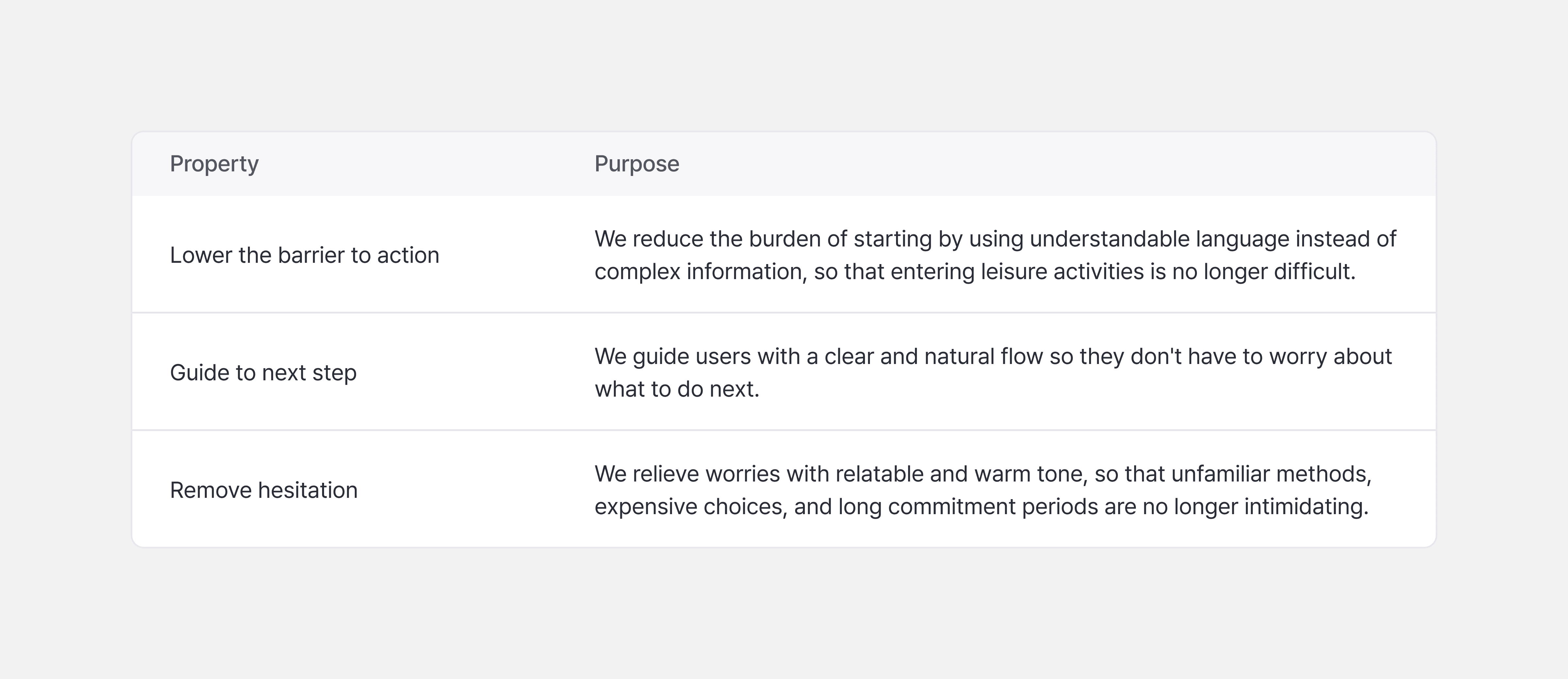Select the "Lower the barrier to action" cell

point(304,255)
